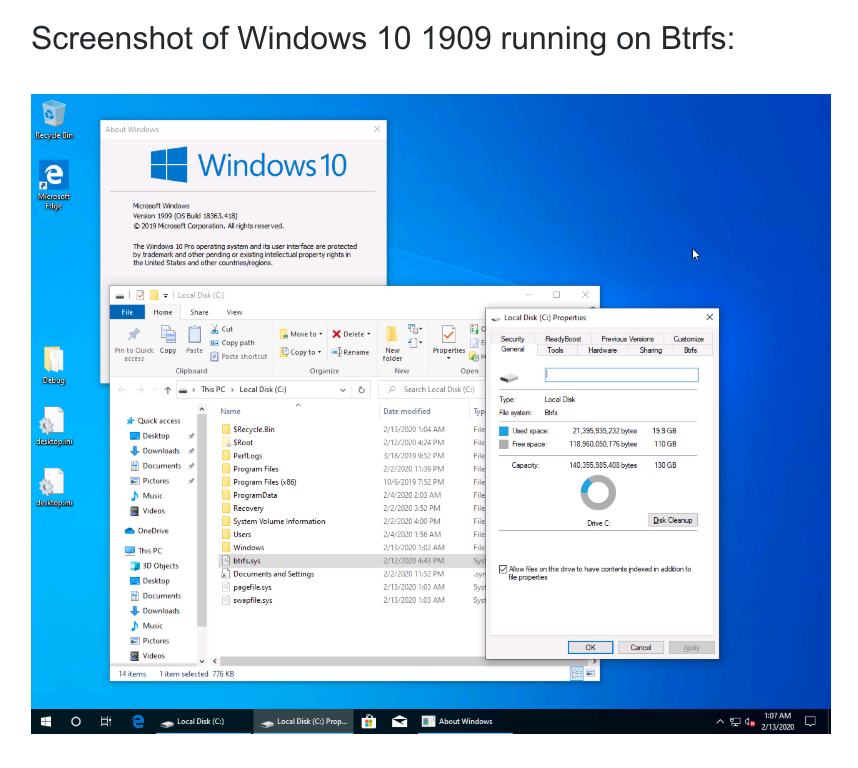
Task: Open the Action Center notification icon
Action: [x=810, y=722]
